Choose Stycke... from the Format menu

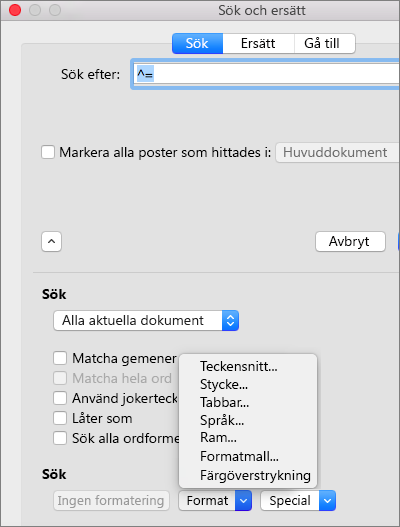pyautogui.click(x=248, y=384)
